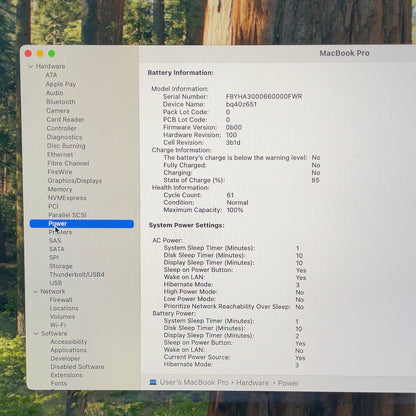Open Volumes under Network

point(62,317)
